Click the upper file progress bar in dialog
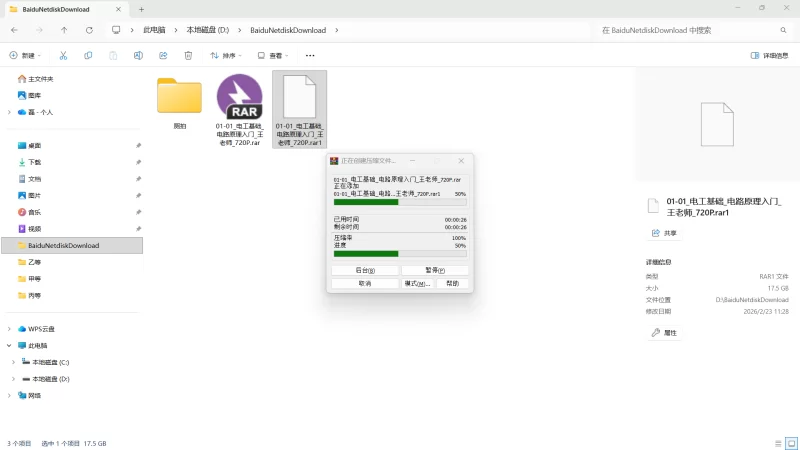This screenshot has height=450, width=800. tap(400, 202)
